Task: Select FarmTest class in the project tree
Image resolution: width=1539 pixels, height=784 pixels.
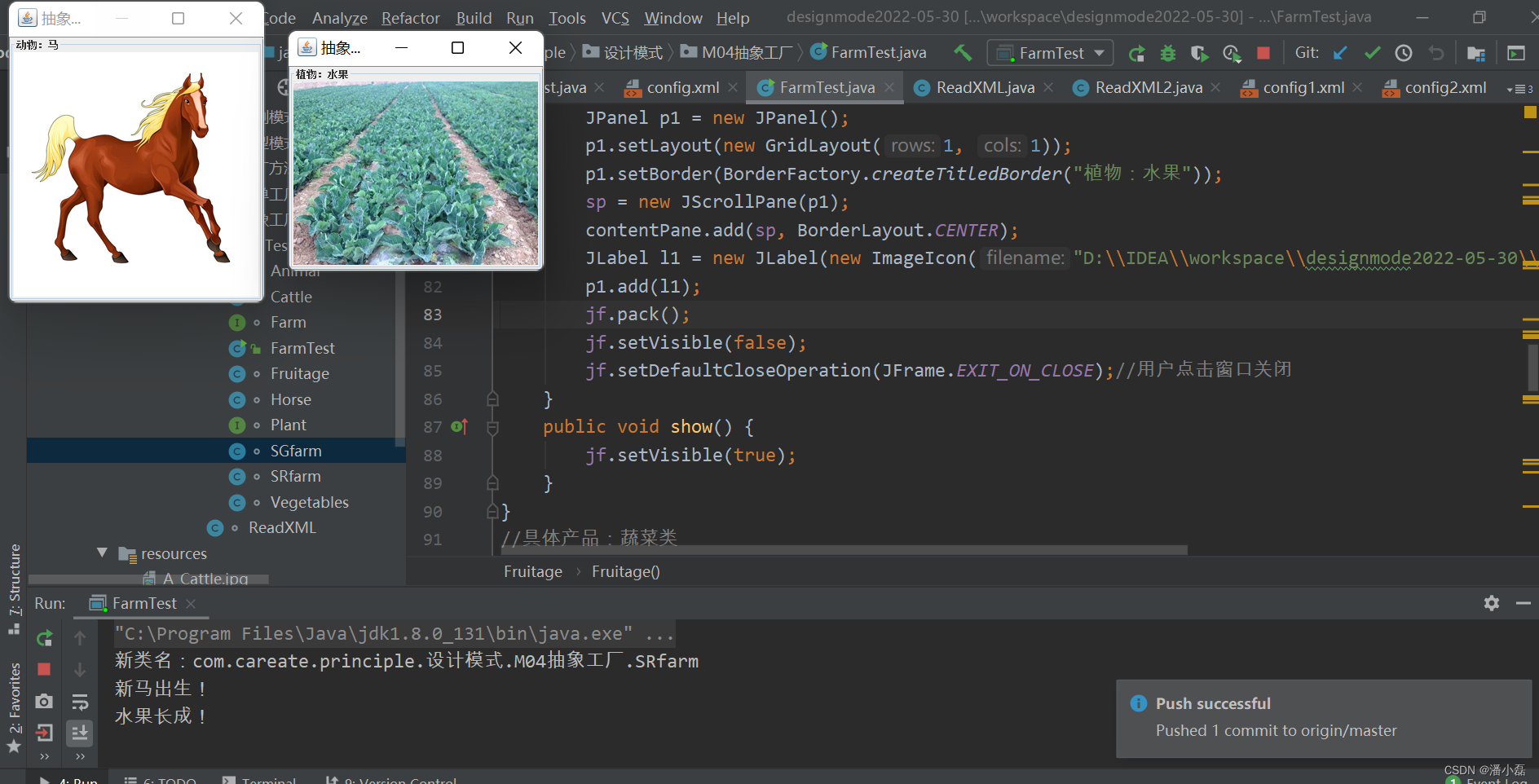Action: coord(302,348)
